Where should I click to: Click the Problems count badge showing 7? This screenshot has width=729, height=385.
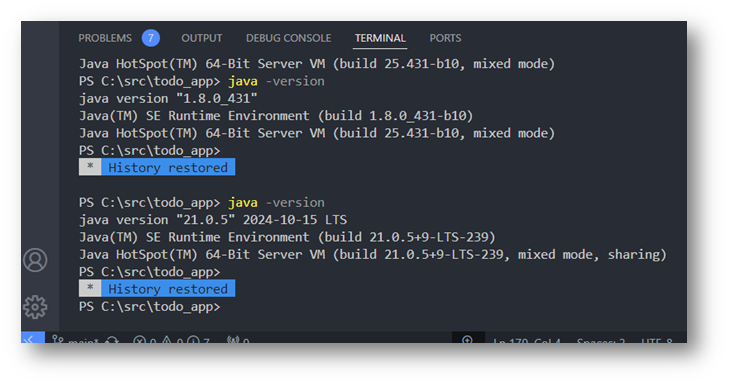(151, 38)
